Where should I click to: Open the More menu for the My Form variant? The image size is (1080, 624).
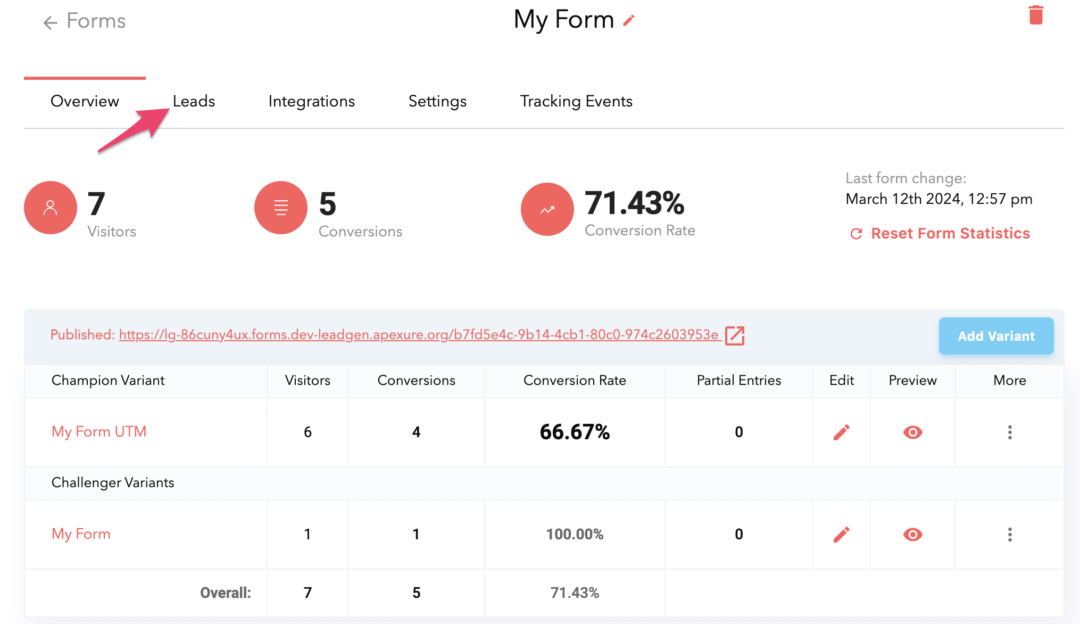[1010, 534]
